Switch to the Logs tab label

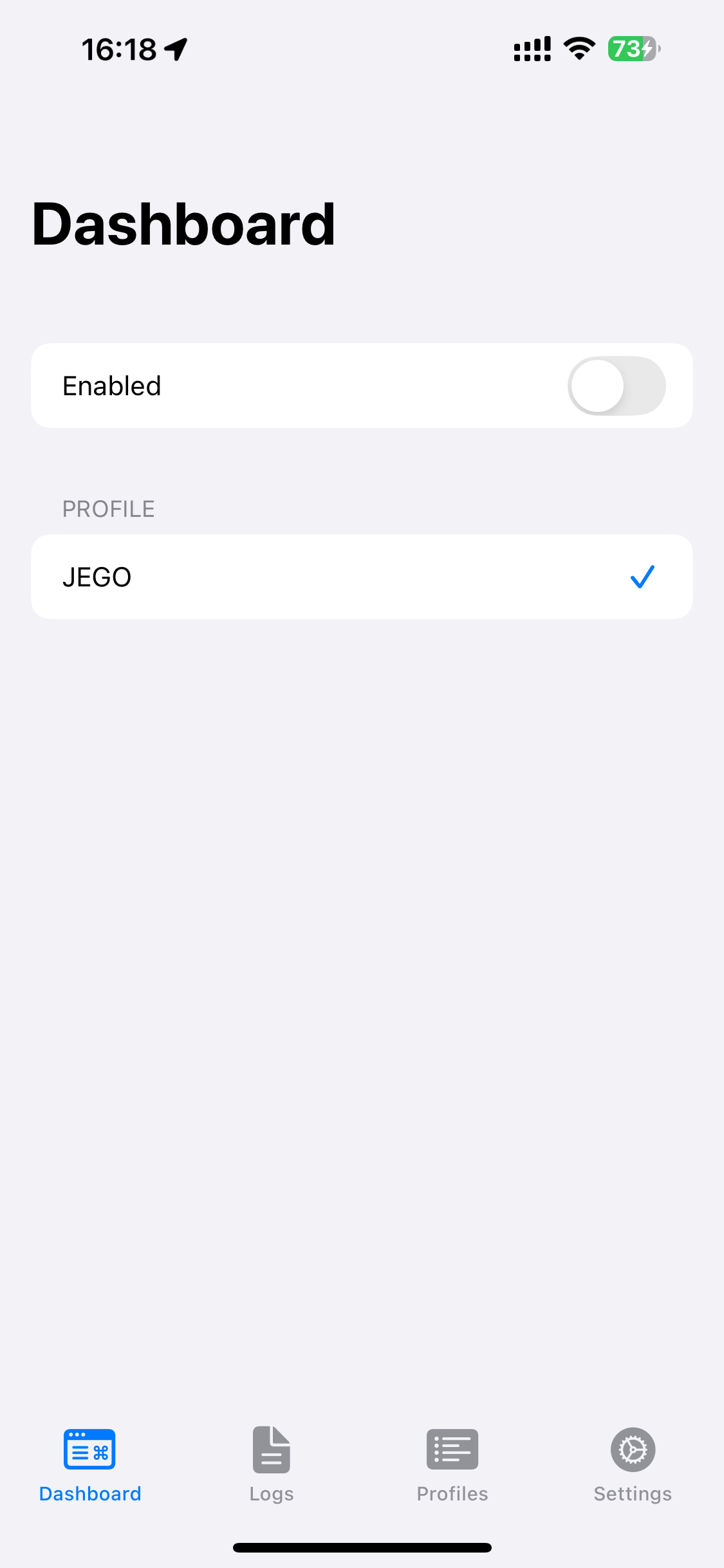[x=272, y=1493]
